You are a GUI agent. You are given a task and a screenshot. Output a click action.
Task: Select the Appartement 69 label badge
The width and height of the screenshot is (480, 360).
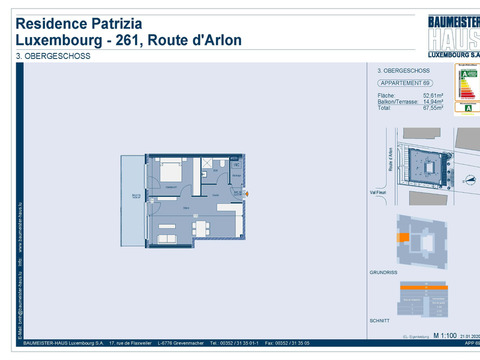point(405,83)
